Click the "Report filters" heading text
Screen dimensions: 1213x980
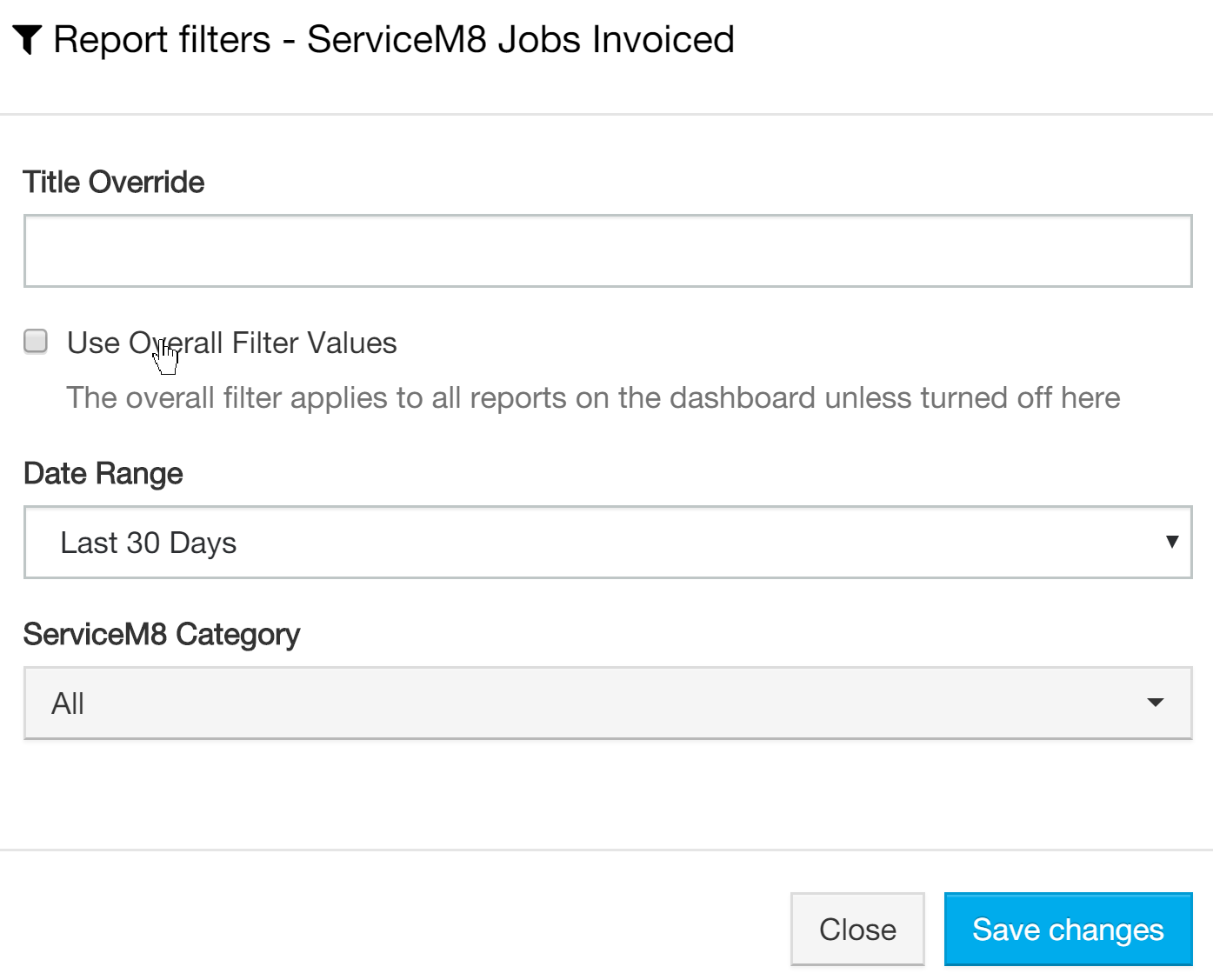click(x=163, y=40)
